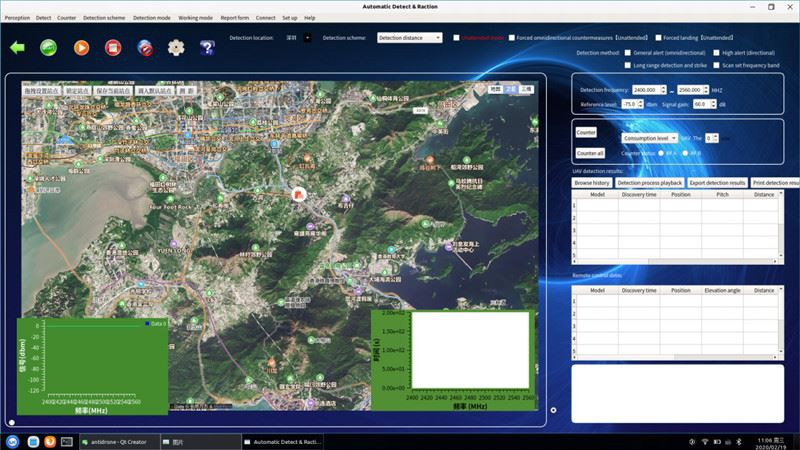Click the Reference level input field
Viewport: 800px width, 450px height.
[631, 103]
